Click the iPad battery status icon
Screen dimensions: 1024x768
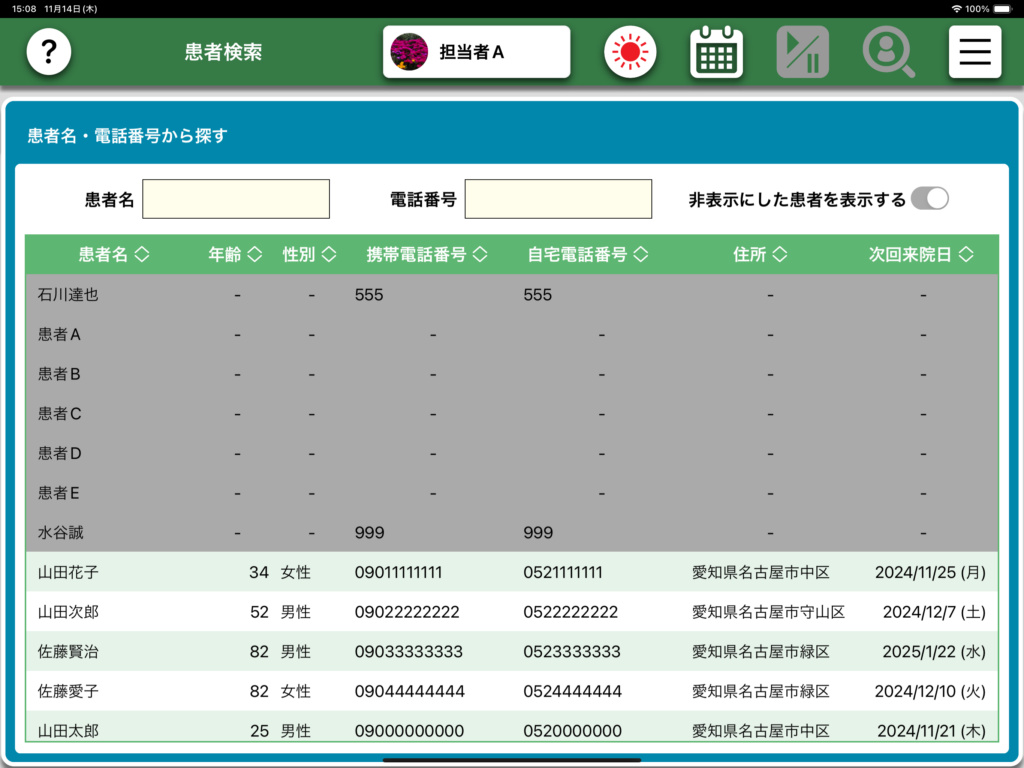(1004, 8)
